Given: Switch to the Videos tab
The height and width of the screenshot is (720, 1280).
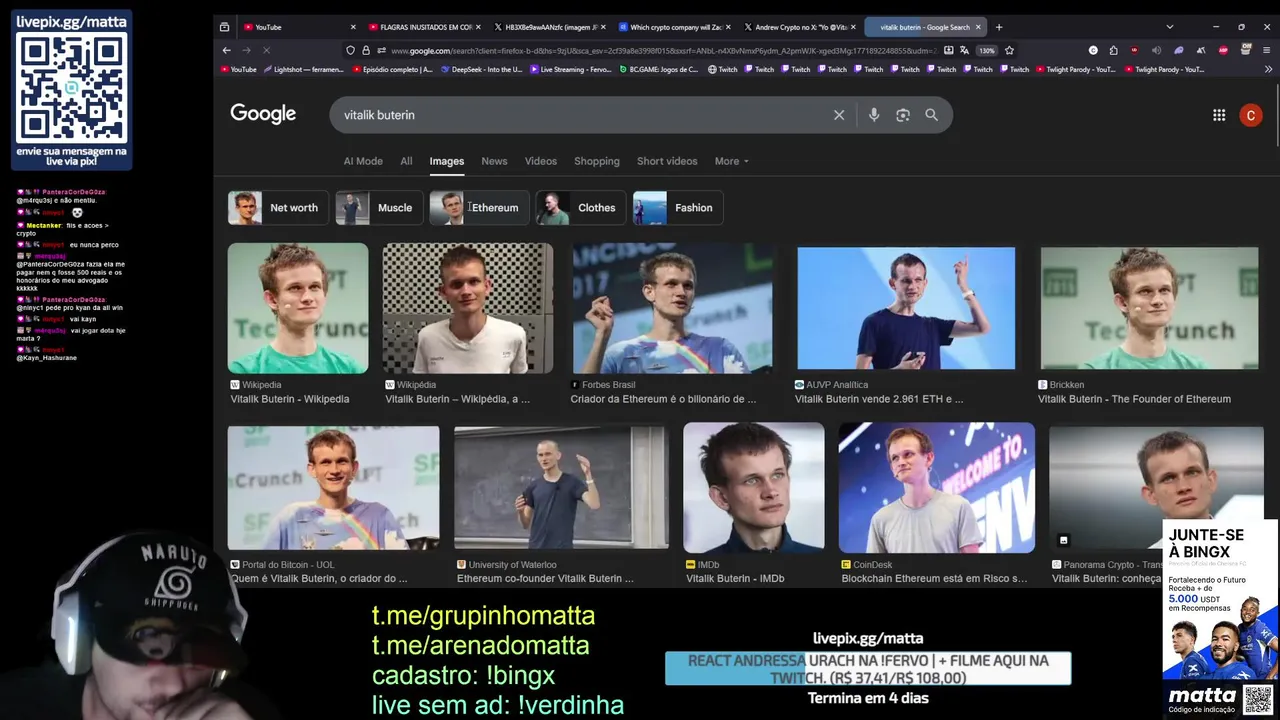Looking at the screenshot, I should [x=541, y=161].
